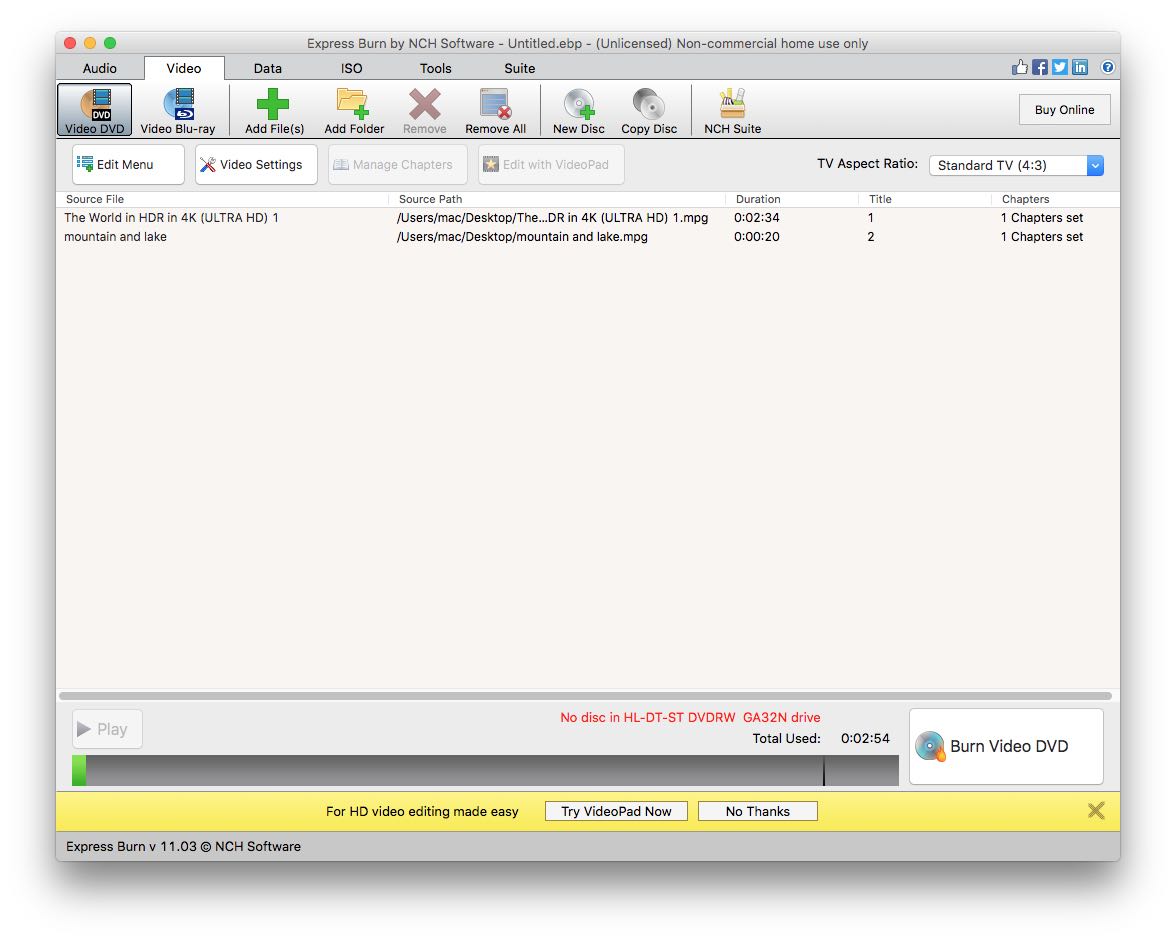Viewport: 1176px width, 941px height.
Task: Click the disc capacity usage bar
Action: pos(485,770)
